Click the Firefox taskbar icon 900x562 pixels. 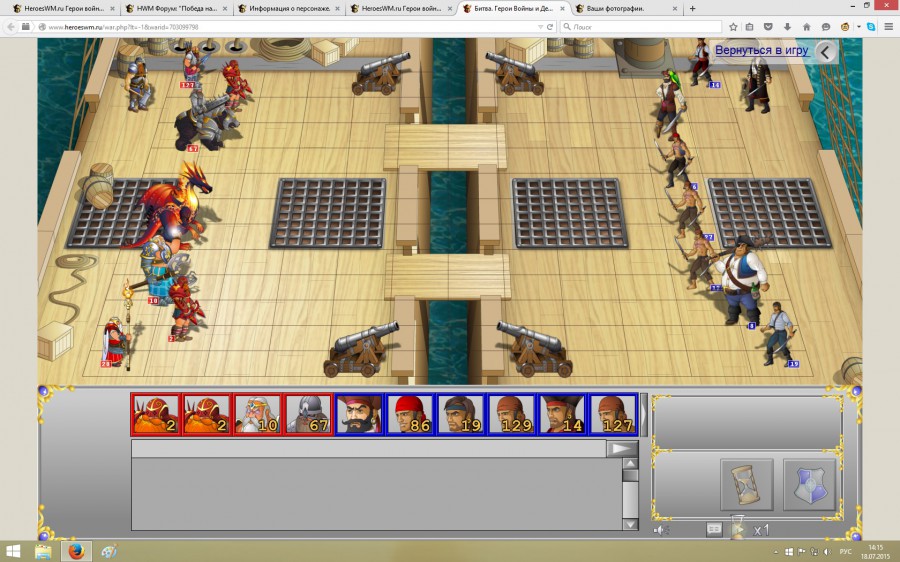pyautogui.click(x=76, y=552)
